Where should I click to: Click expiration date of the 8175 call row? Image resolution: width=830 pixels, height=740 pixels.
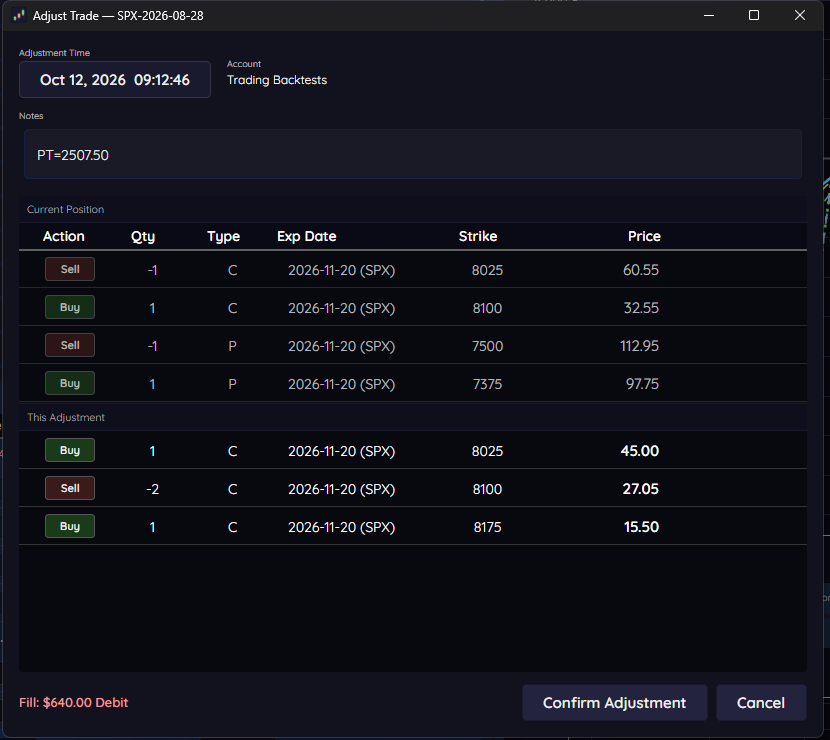tap(341, 527)
